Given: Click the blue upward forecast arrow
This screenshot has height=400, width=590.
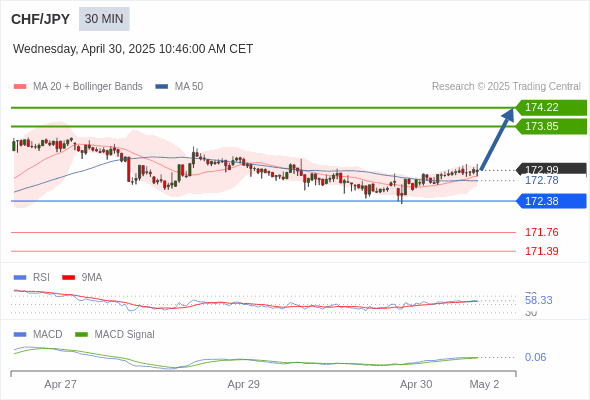Looking at the screenshot, I should tap(497, 139).
